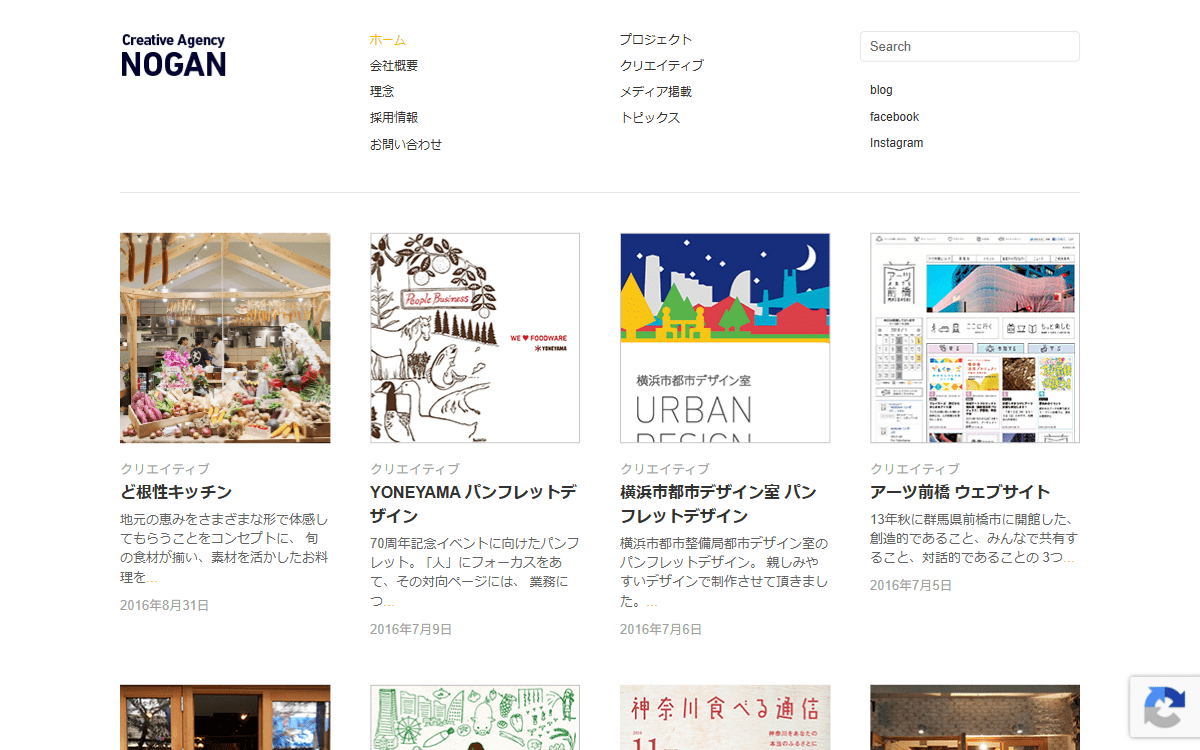Click the date 2016年7月6日

(x=661, y=629)
